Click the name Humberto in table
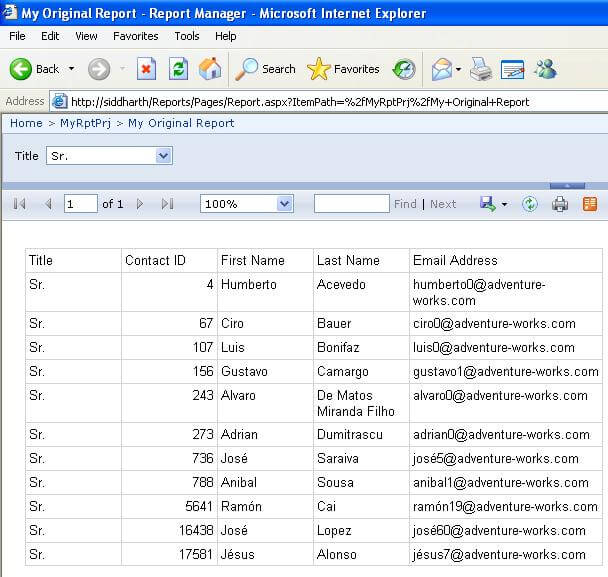The width and height of the screenshot is (608, 577). (249, 284)
